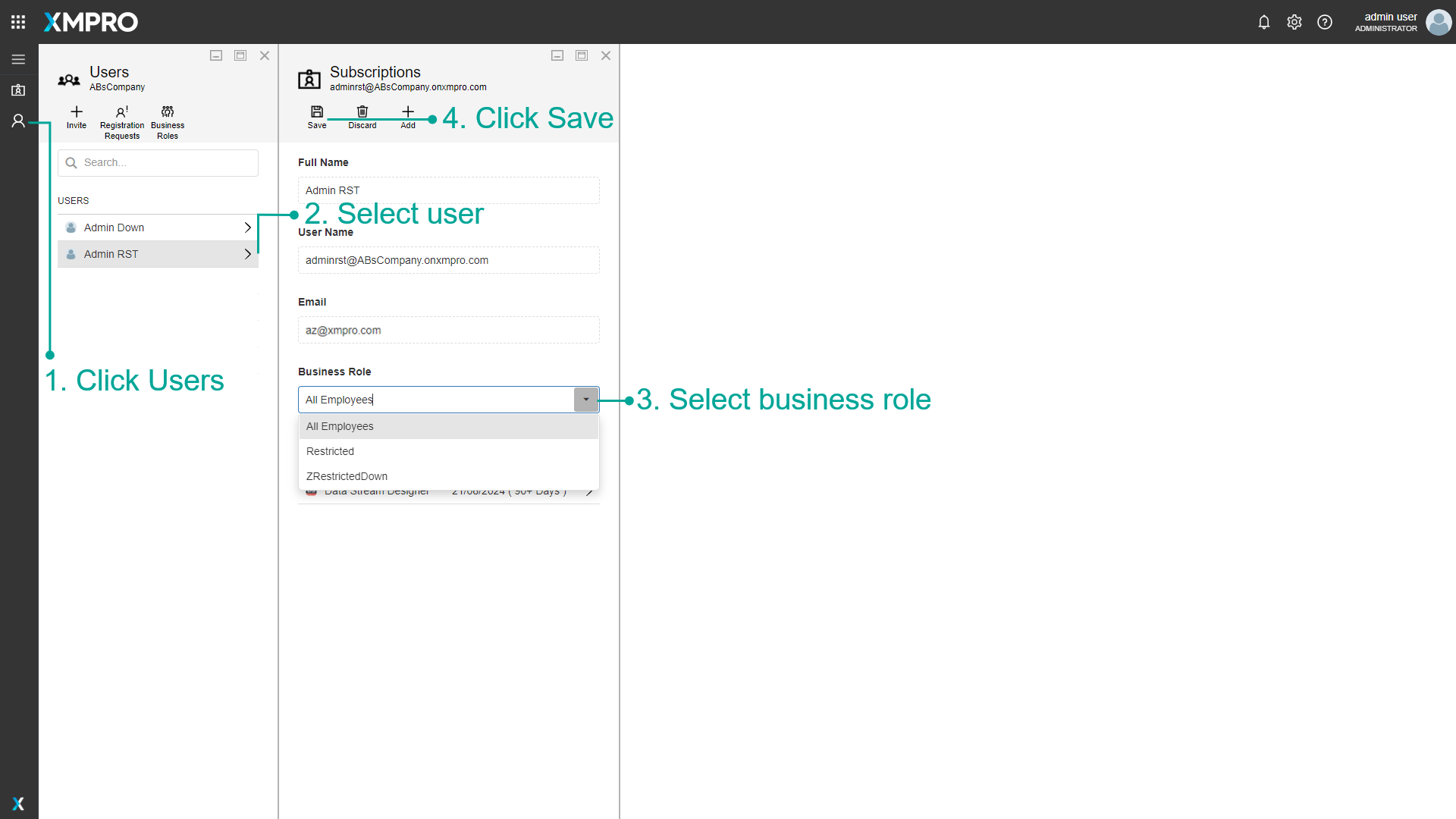The height and width of the screenshot is (819, 1456).
Task: Click the Email input field
Action: point(448,331)
